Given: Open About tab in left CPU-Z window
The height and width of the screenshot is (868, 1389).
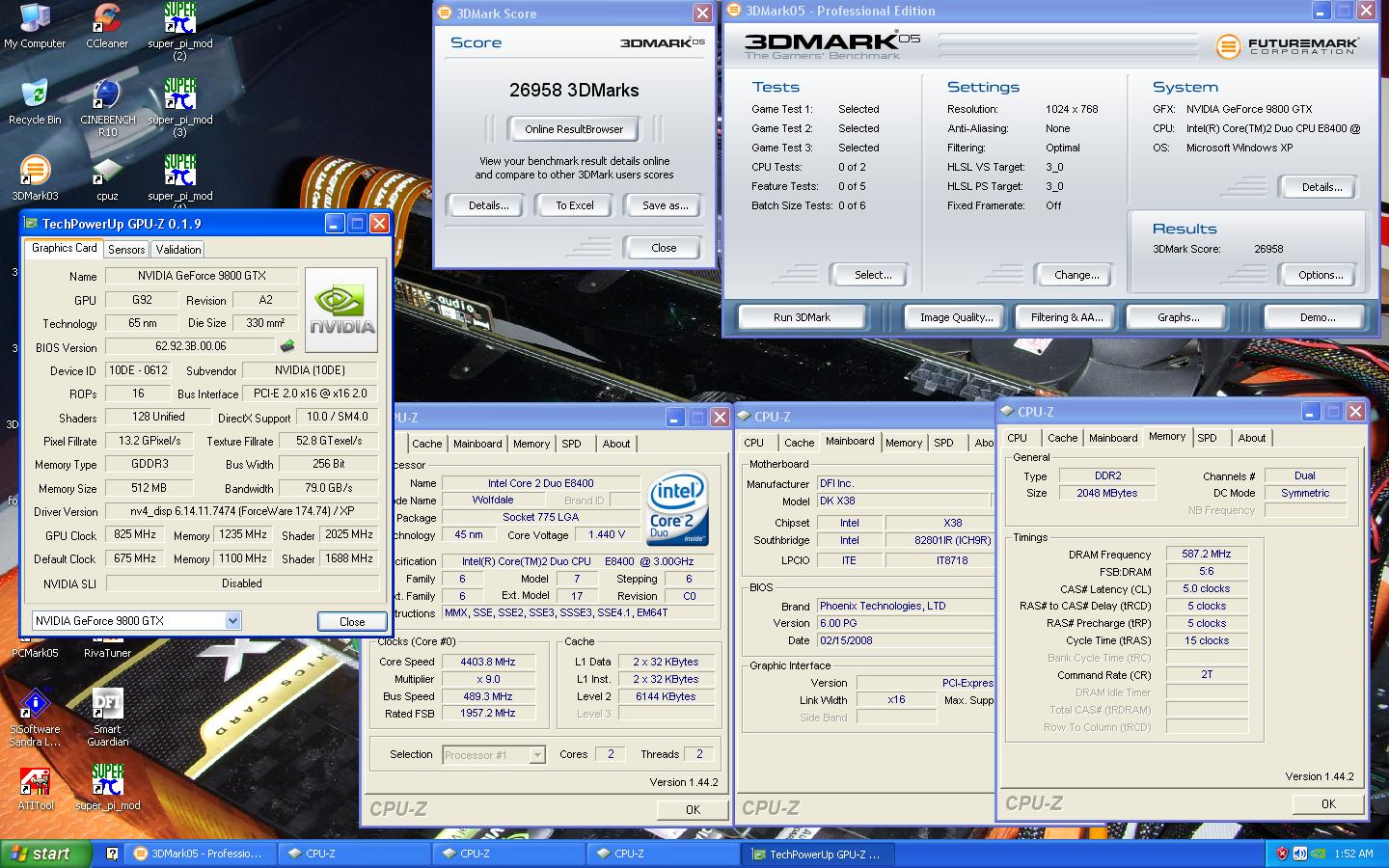Looking at the screenshot, I should [616, 444].
